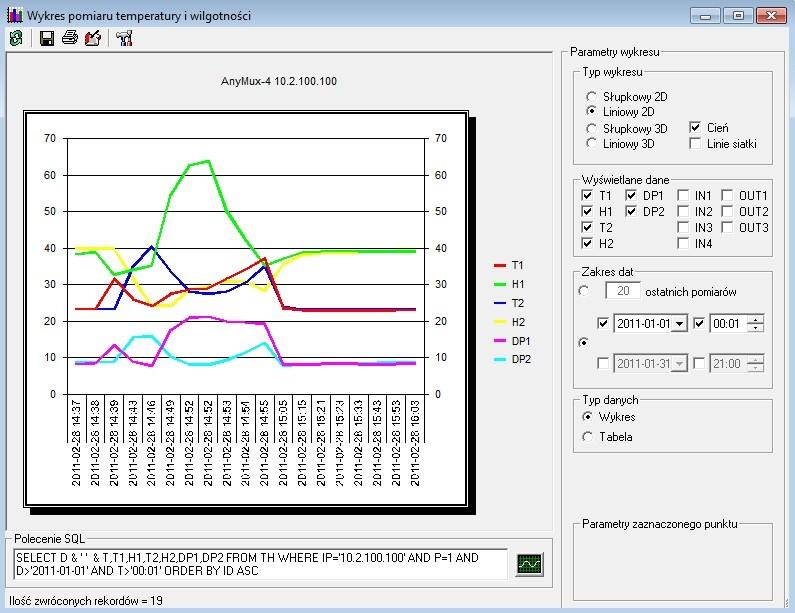Uncheck the H1 data series

click(x=587, y=211)
